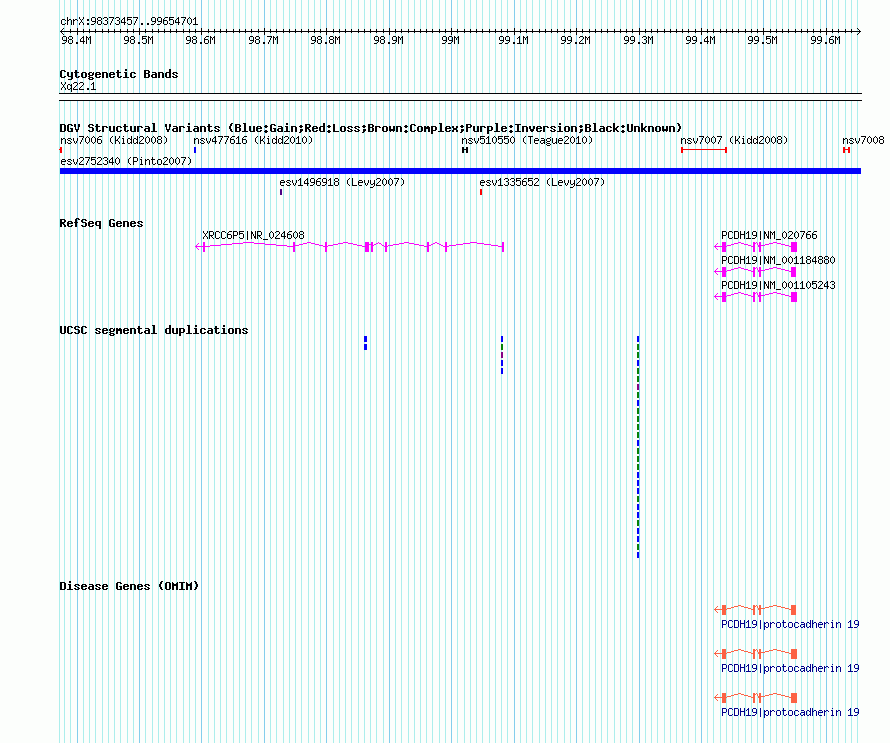Viewport: 890px width, 743px height.
Task: Open the topmost PCDH19|protocadherin 19 OMIM link
Action: (790, 624)
